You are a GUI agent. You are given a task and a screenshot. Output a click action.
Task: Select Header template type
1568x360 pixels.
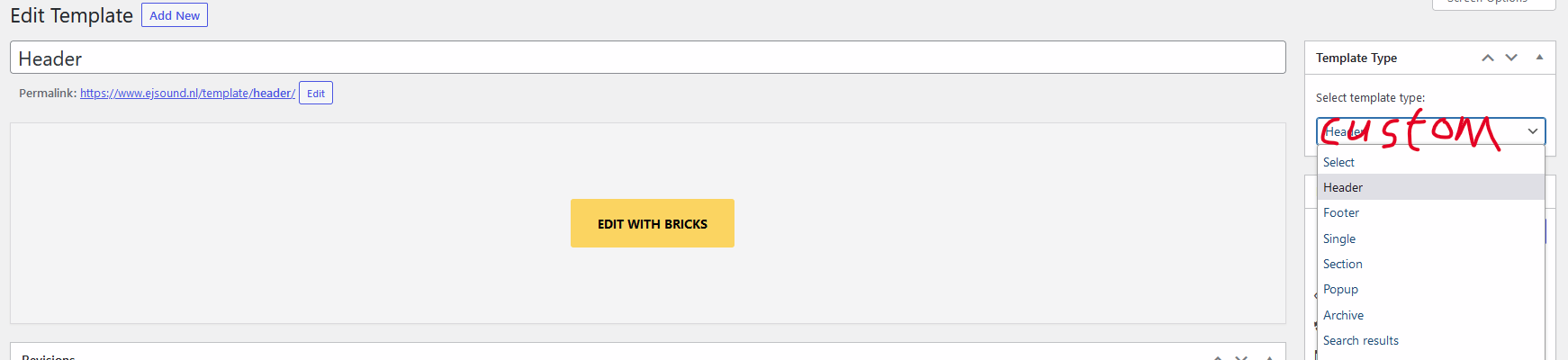coord(1343,187)
